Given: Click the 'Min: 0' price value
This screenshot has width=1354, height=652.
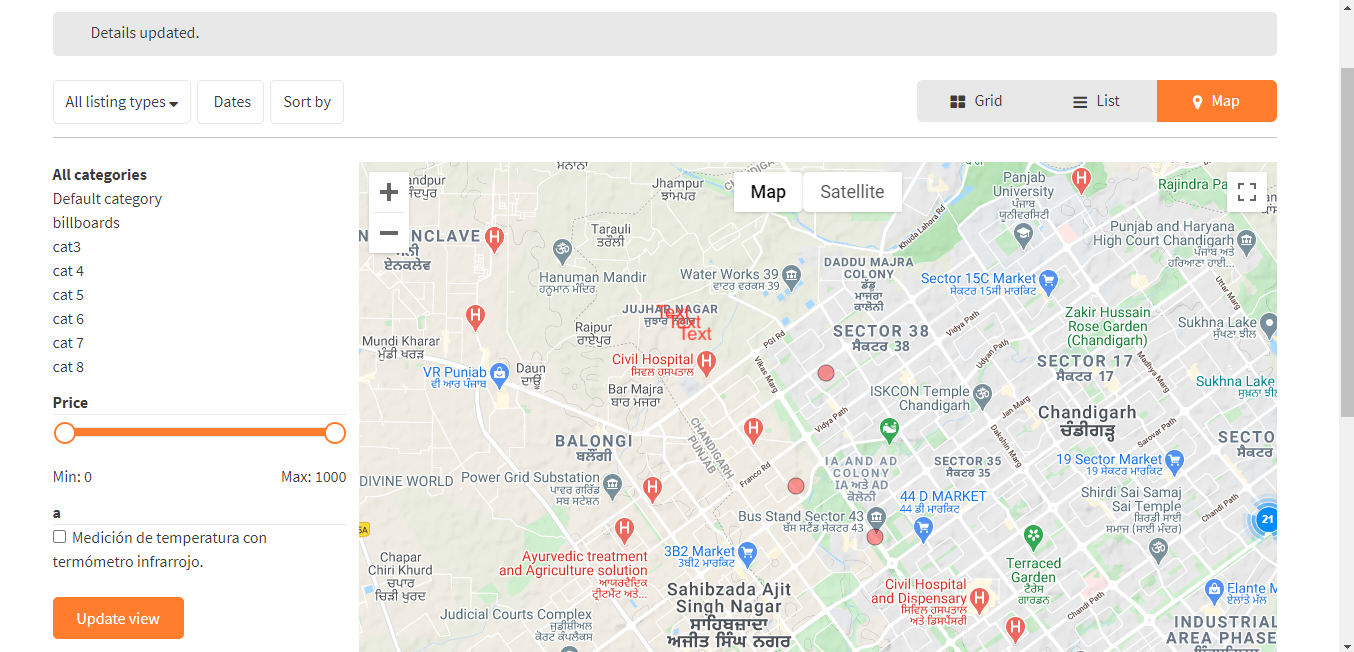Looking at the screenshot, I should [x=72, y=477].
